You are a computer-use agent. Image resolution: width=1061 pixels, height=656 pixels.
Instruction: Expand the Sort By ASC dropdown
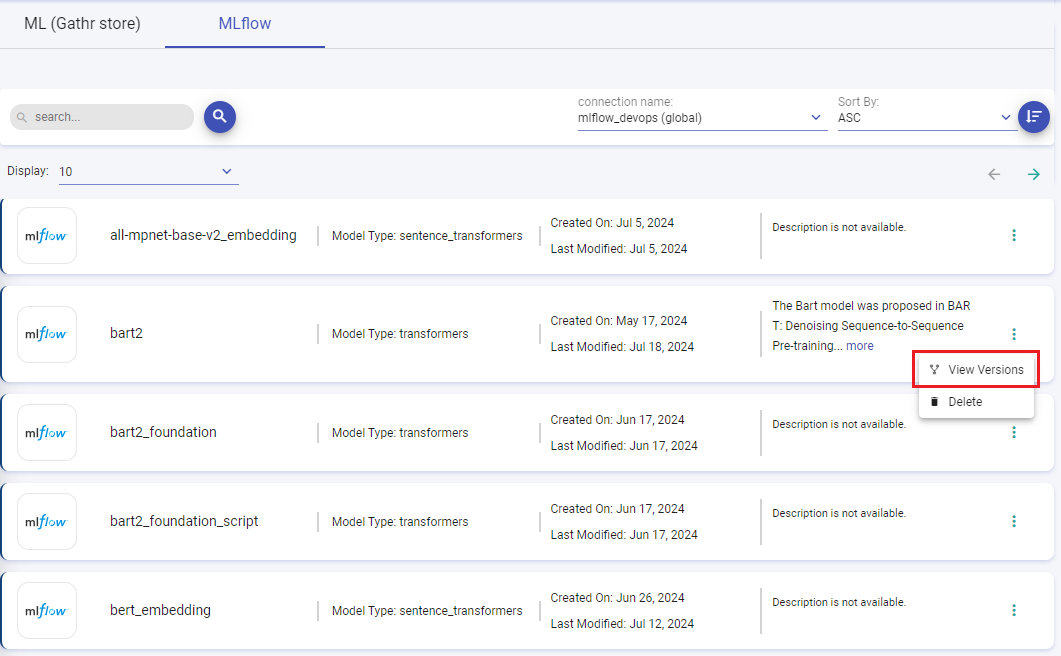925,118
